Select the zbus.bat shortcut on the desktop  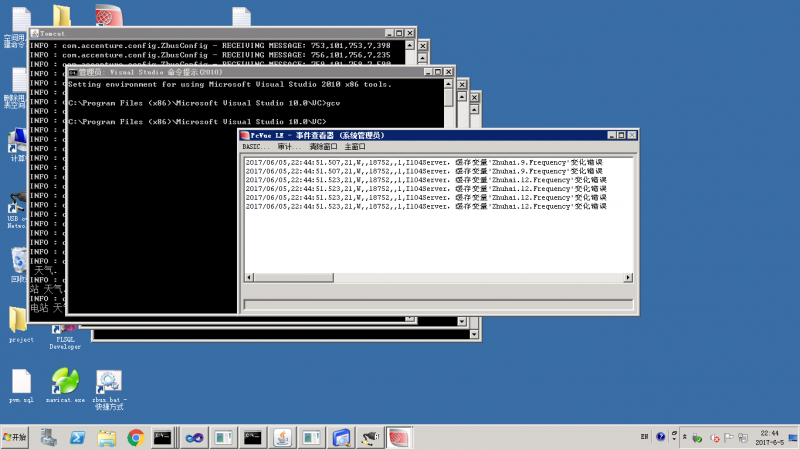coord(109,390)
